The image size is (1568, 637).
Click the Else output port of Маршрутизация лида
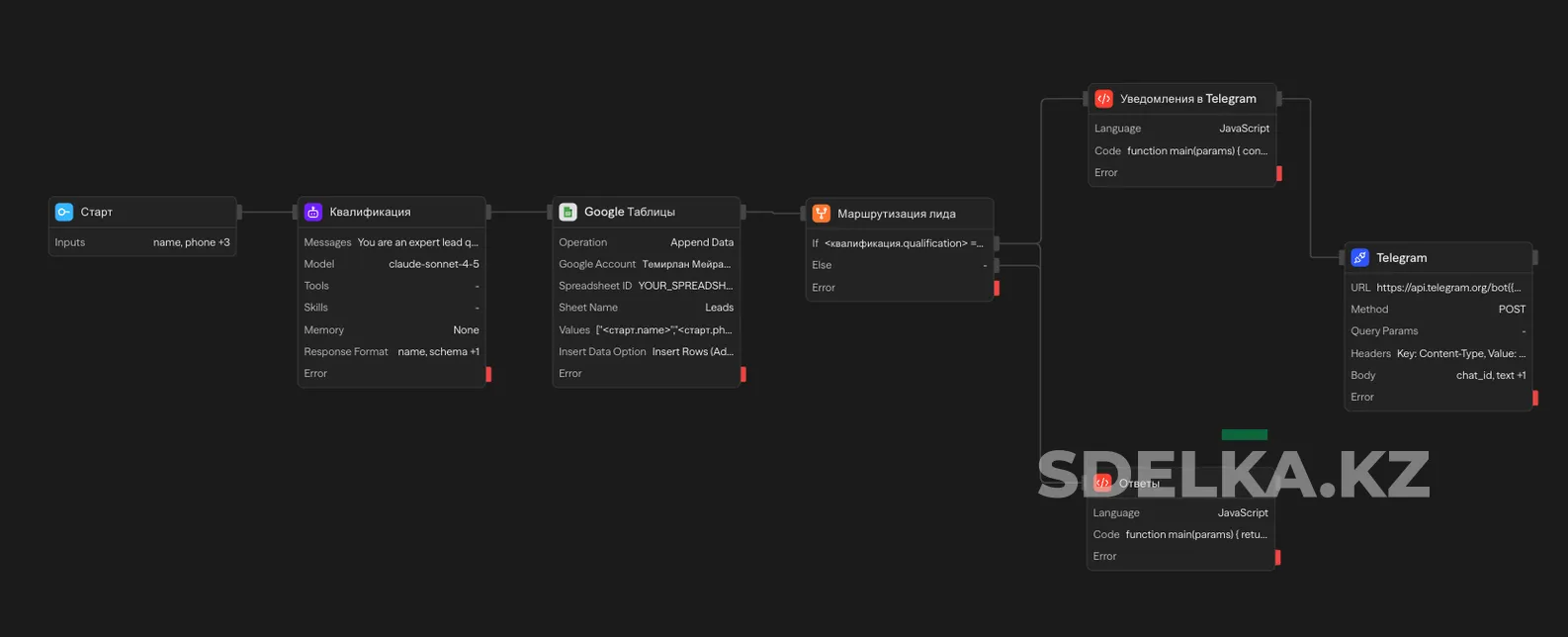[997, 265]
